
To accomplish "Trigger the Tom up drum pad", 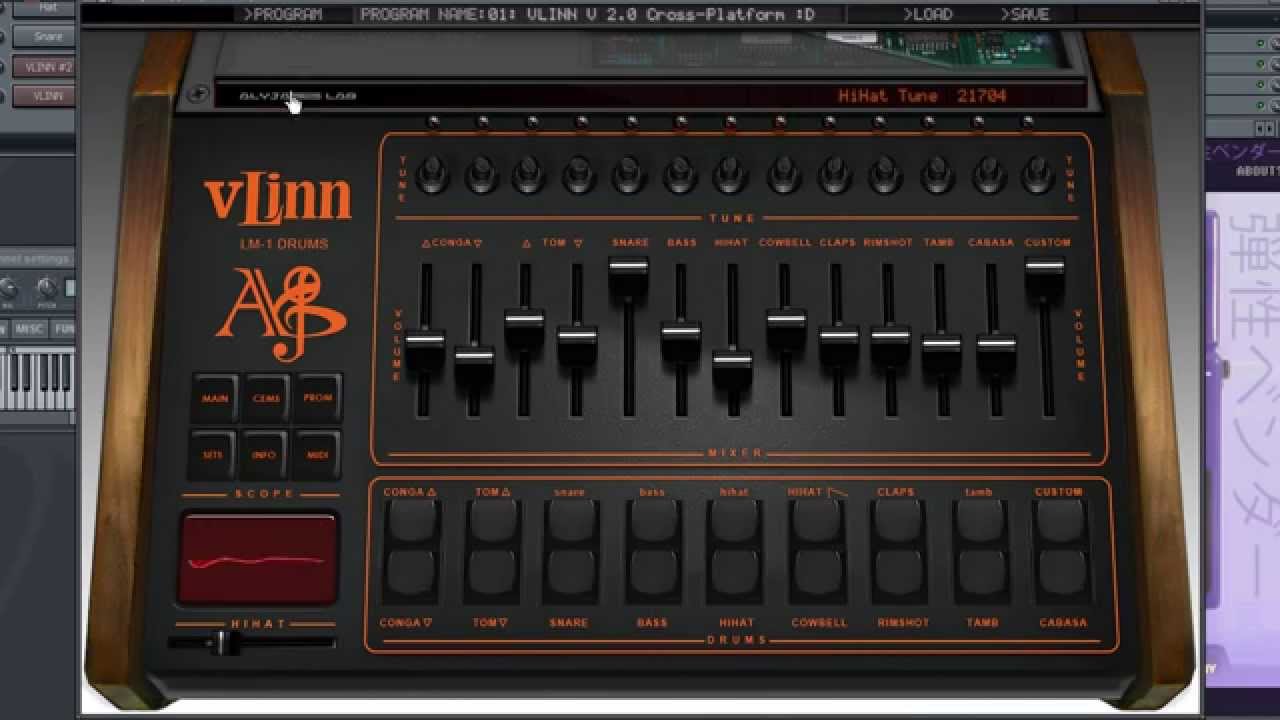I will [493, 521].
